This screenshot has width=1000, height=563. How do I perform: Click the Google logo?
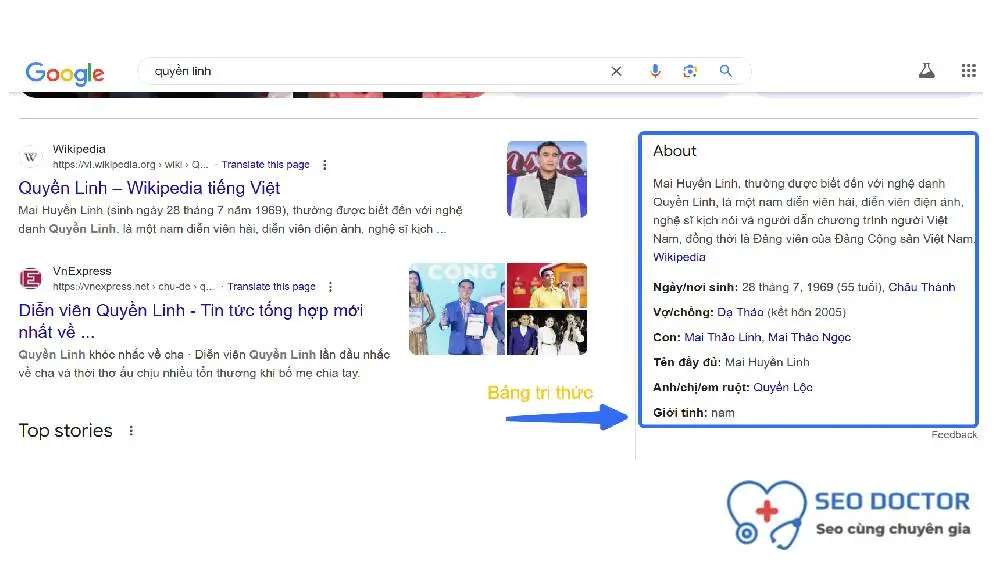(65, 73)
